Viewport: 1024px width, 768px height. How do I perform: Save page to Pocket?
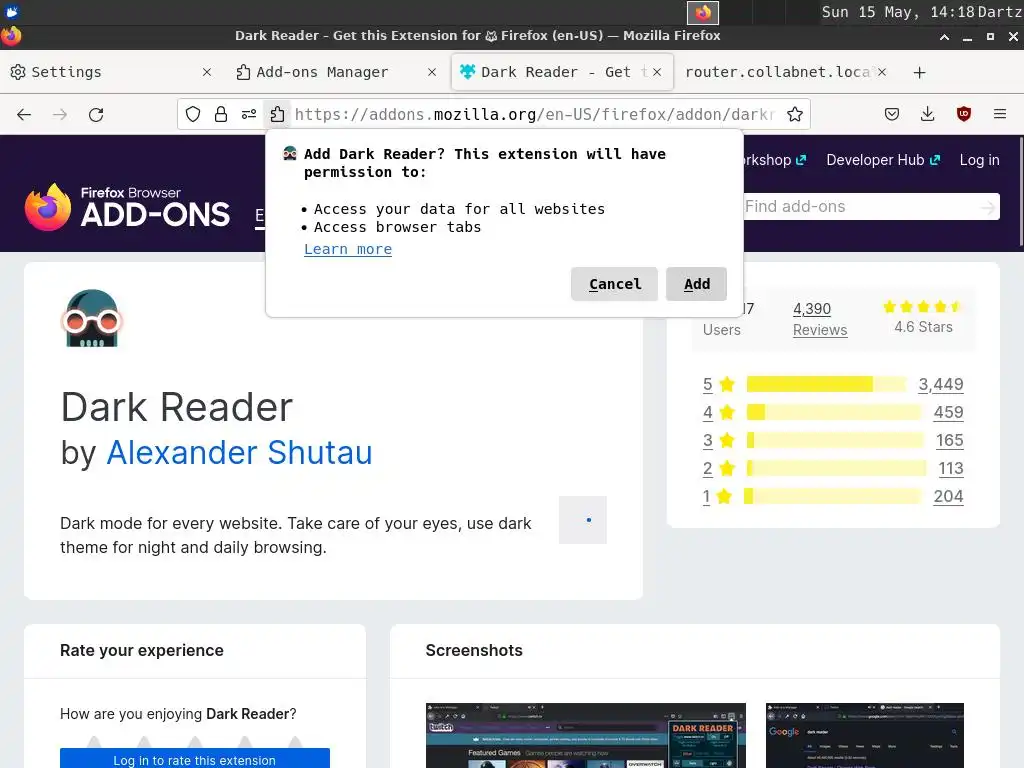click(x=891, y=115)
